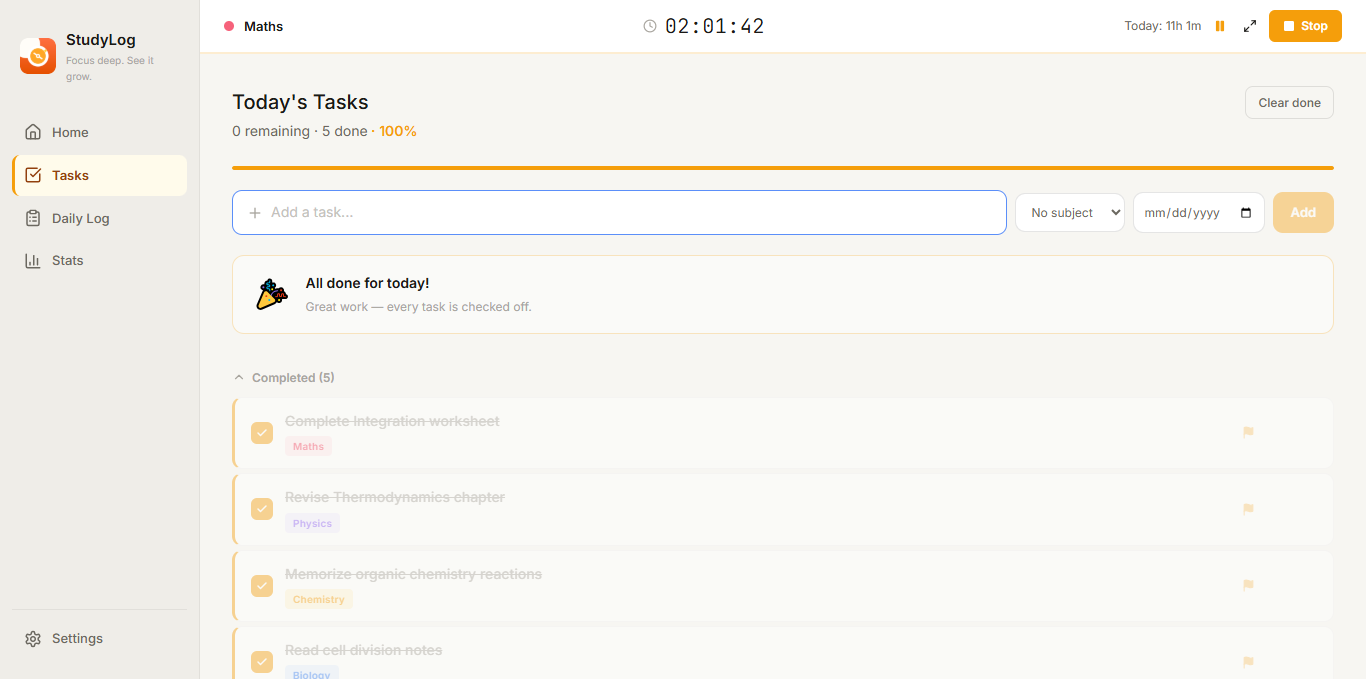The image size is (1366, 679).
Task: Click flag icon on Integration worksheet task
Action: click(1248, 432)
